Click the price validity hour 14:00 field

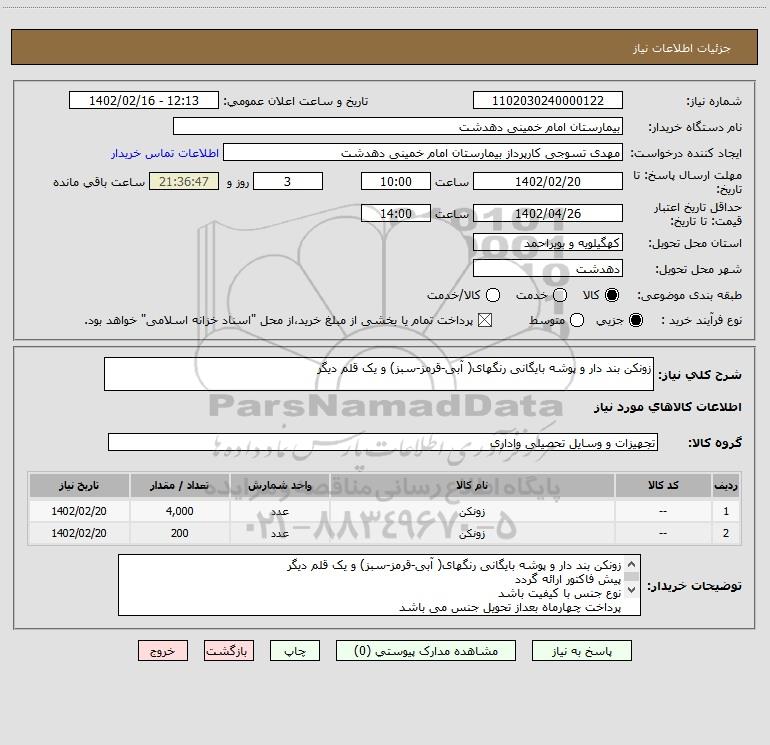[x=396, y=213]
